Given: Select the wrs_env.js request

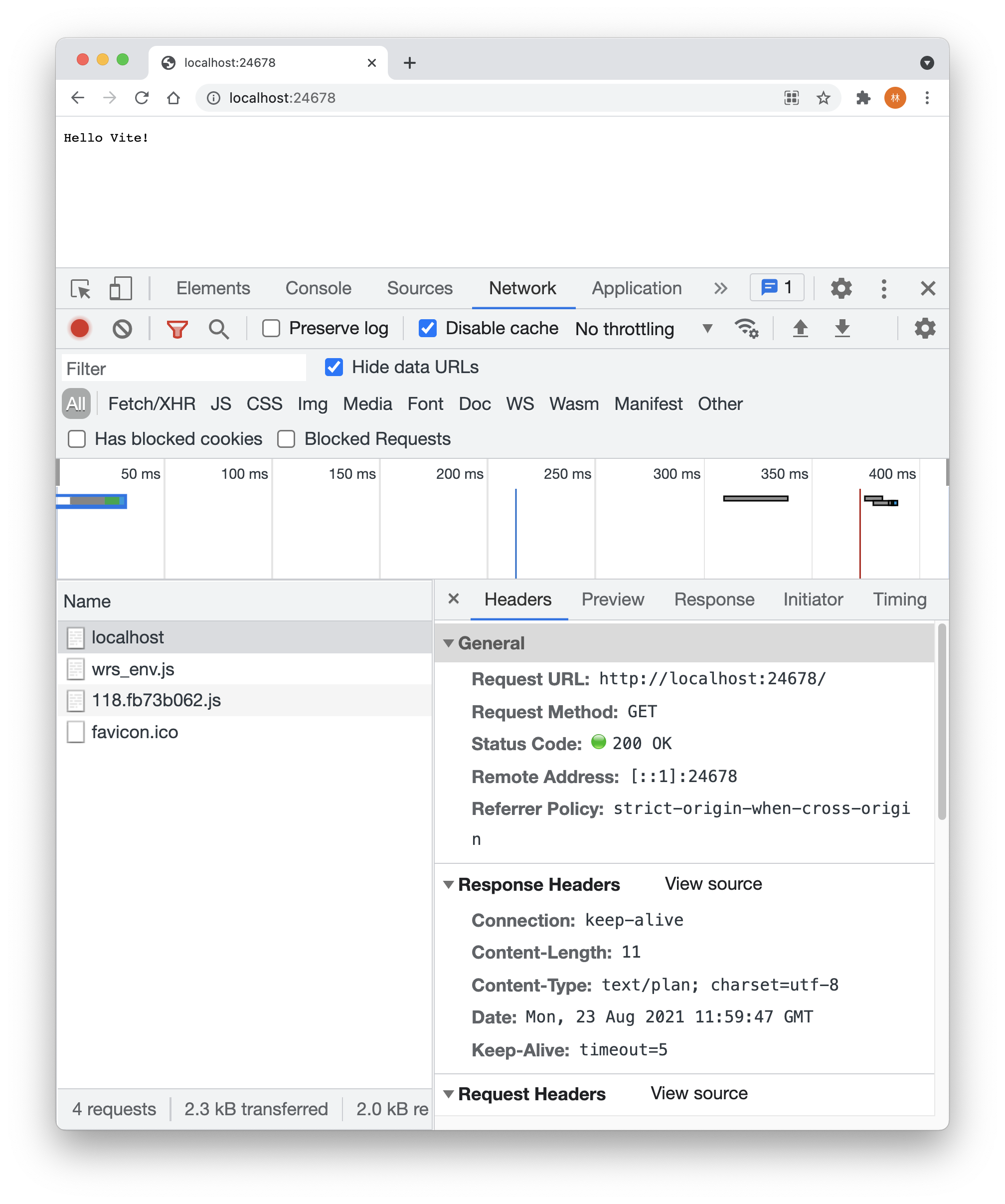Looking at the screenshot, I should pos(245,669).
